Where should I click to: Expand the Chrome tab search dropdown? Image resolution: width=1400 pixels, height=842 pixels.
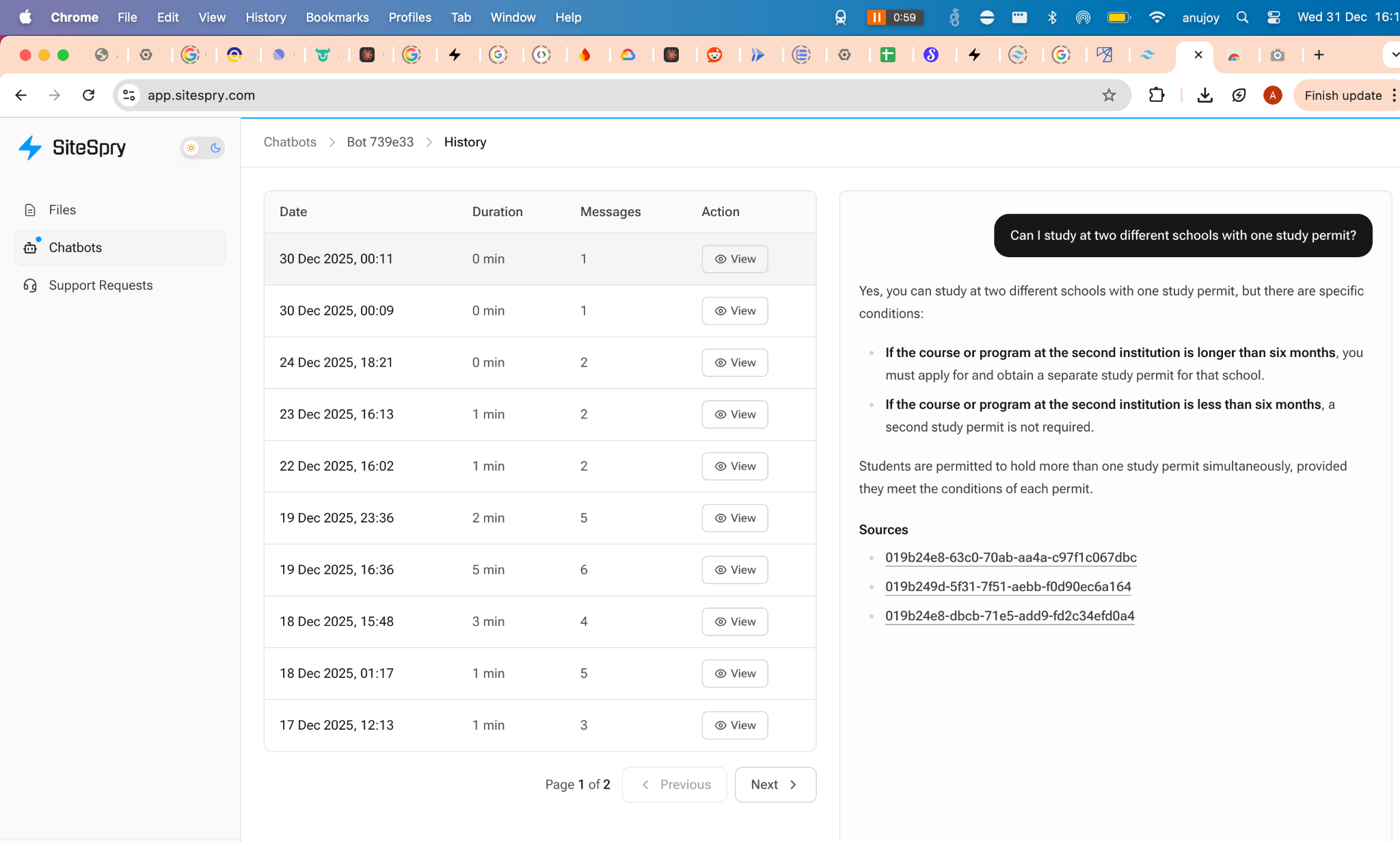[x=1393, y=55]
